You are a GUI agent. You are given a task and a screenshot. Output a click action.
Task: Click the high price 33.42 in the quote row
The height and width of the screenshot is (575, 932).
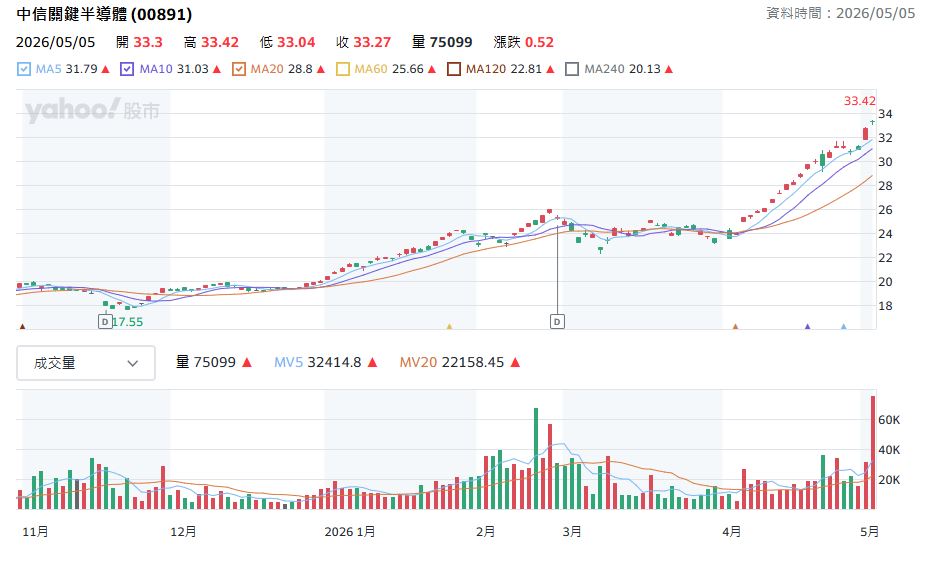220,42
